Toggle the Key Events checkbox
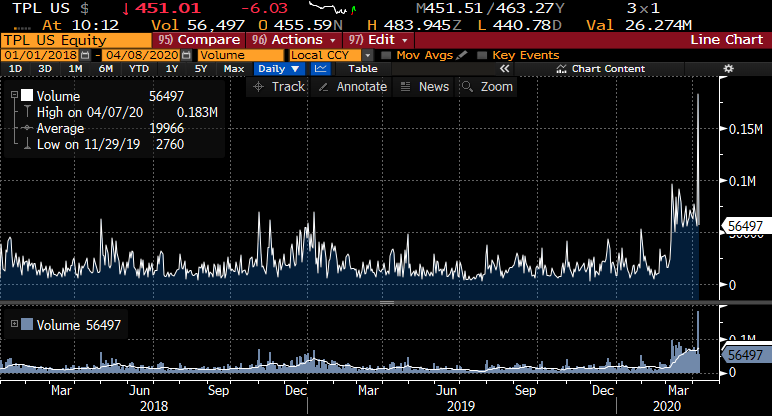Viewport: 772px width, 416px height. click(x=482, y=54)
